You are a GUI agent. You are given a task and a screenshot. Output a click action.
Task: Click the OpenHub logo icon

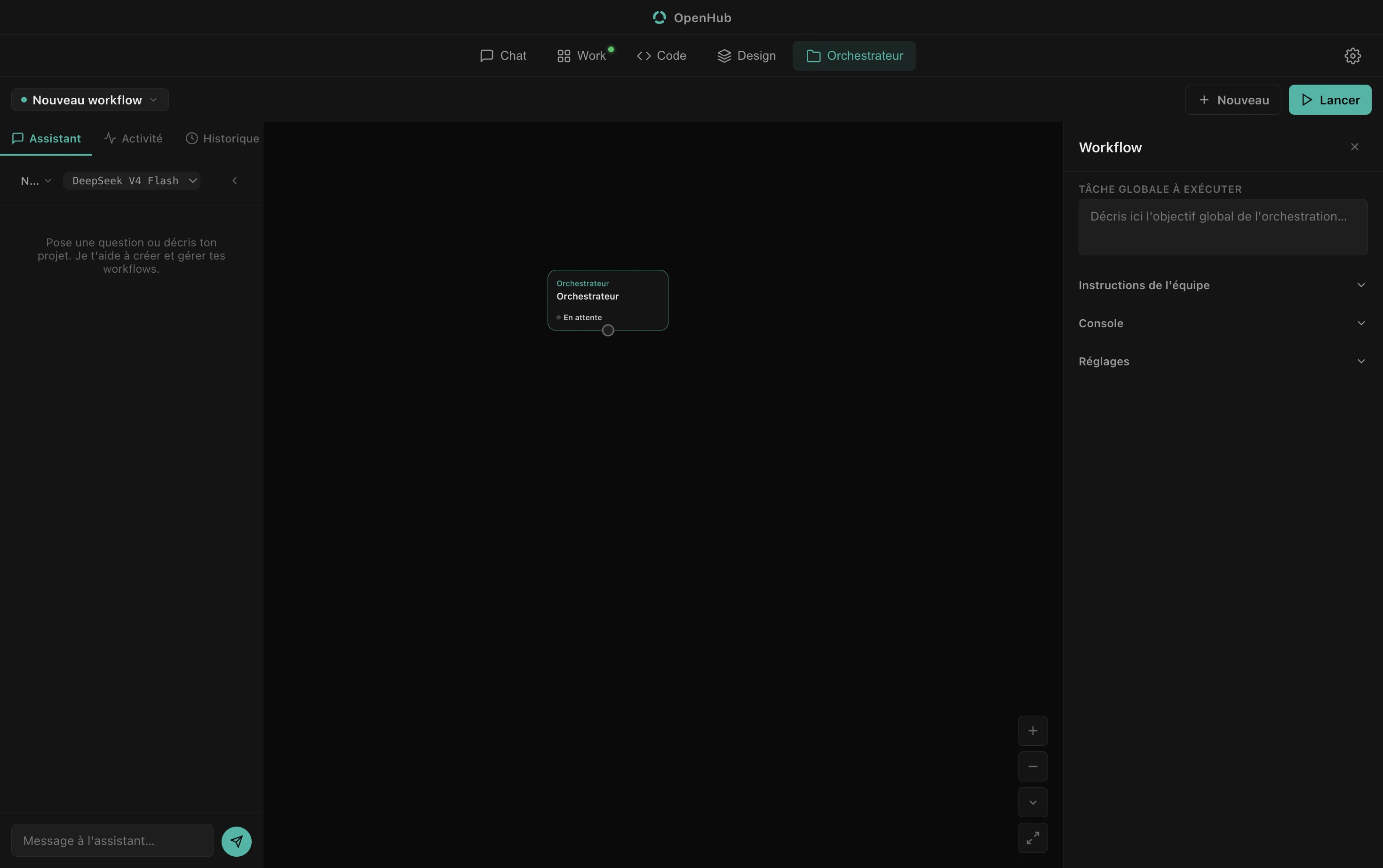click(660, 18)
